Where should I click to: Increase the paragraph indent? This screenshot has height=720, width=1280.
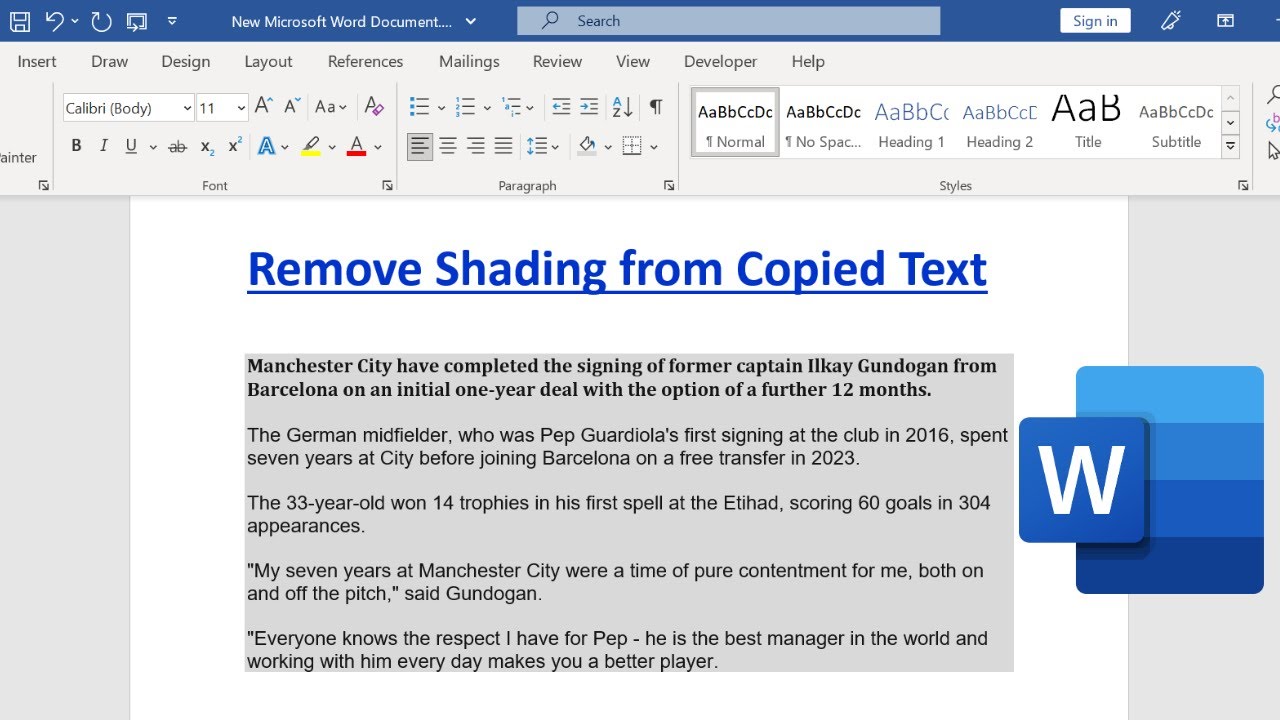[589, 106]
